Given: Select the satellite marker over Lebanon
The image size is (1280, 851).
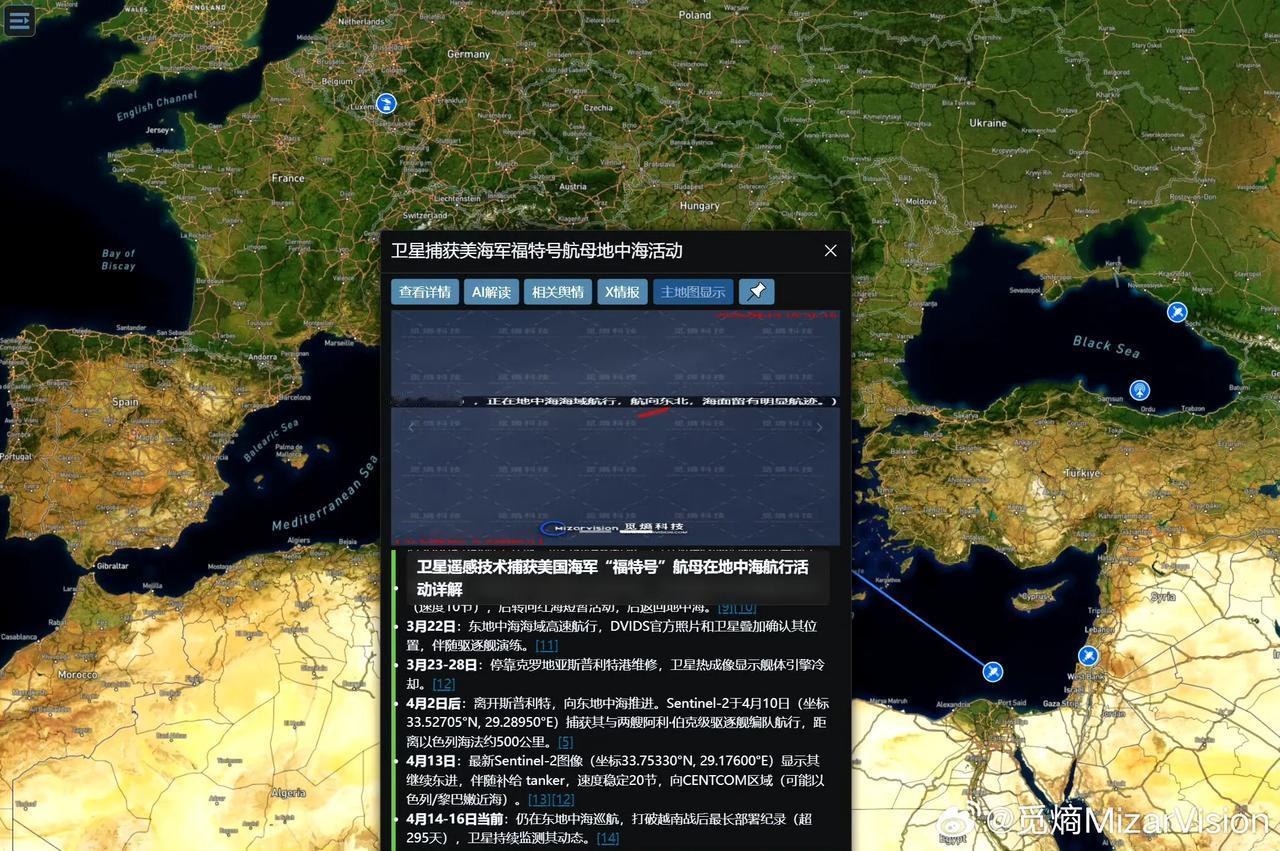Looking at the screenshot, I should pos(1088,656).
